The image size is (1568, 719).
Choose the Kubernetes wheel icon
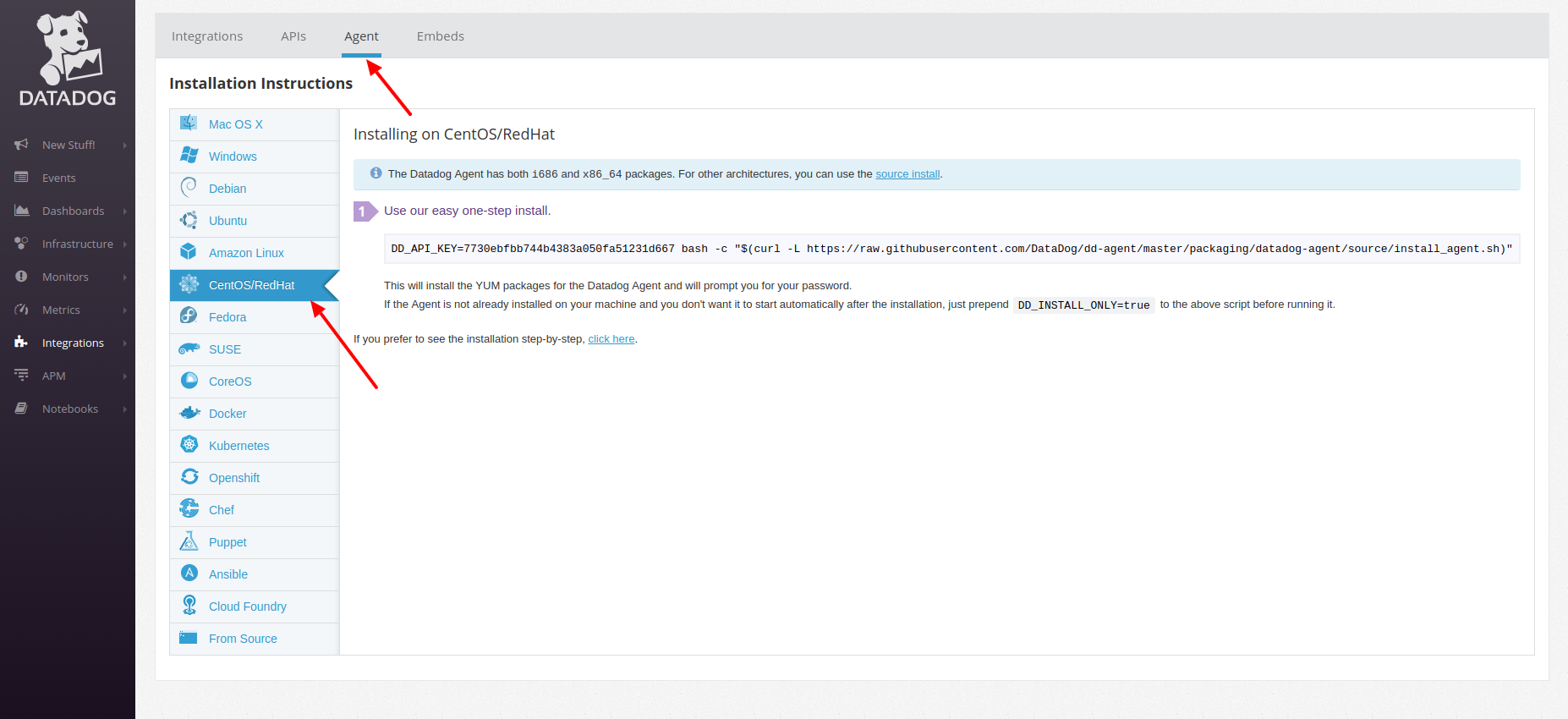(x=189, y=445)
